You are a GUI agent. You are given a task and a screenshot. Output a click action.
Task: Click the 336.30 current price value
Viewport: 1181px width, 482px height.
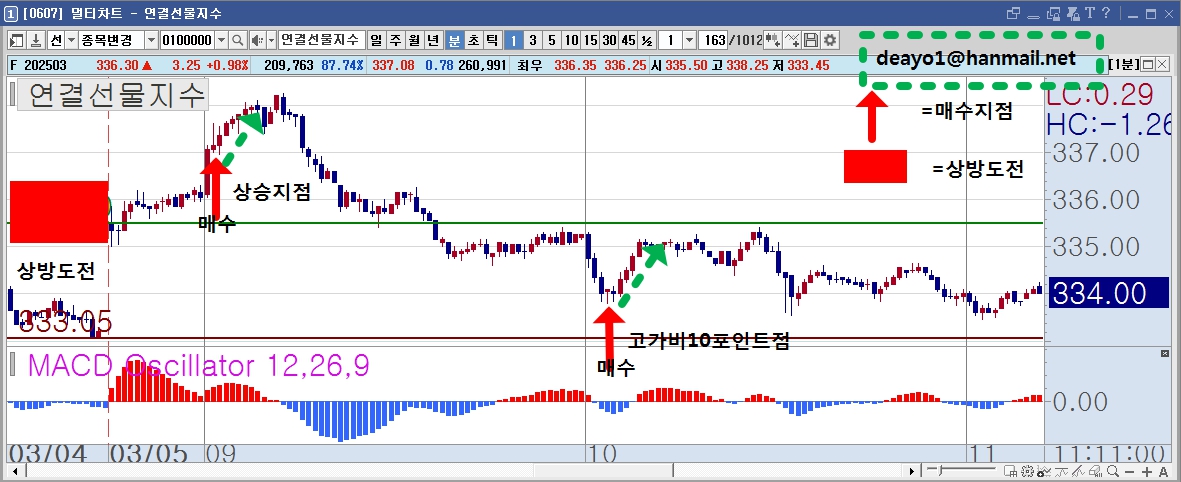tap(117, 66)
